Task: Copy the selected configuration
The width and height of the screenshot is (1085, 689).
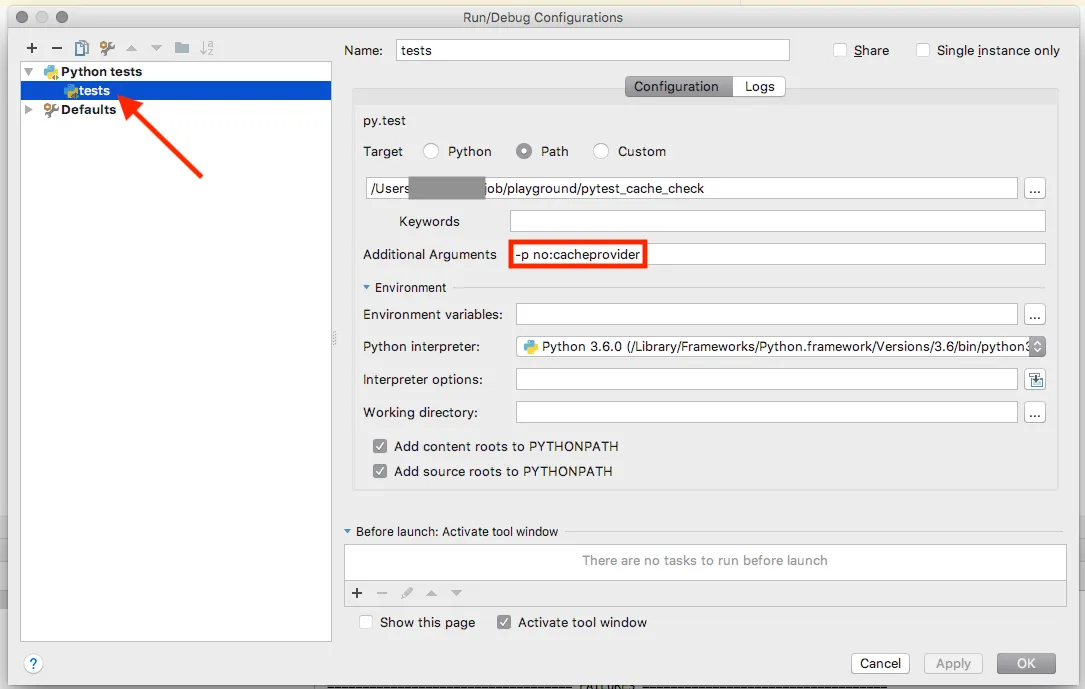Action: point(82,48)
